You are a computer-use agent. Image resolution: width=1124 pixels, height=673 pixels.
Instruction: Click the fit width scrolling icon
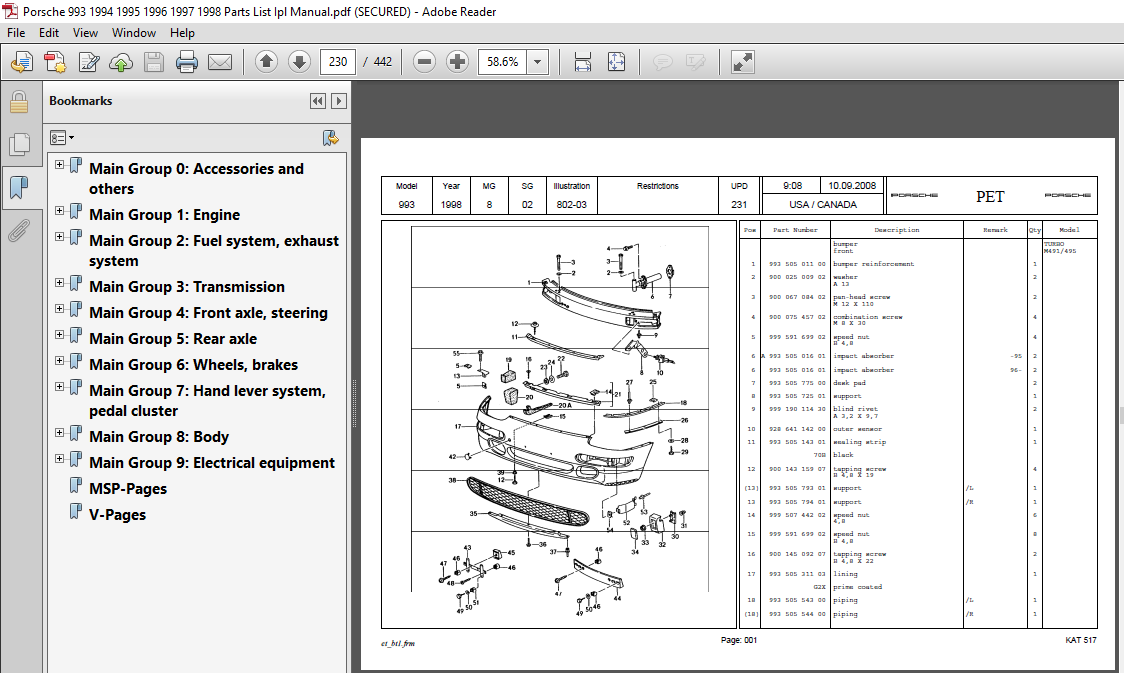[583, 62]
